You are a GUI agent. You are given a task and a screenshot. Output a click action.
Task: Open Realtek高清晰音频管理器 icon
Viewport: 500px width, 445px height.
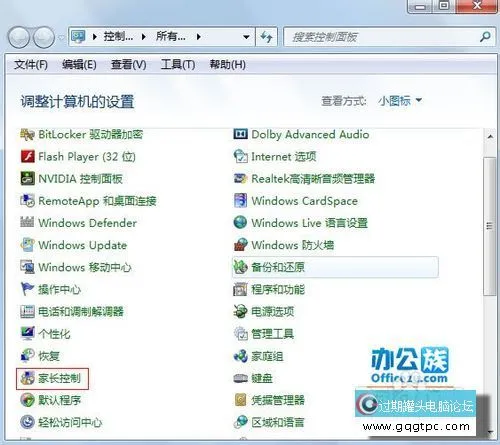point(240,179)
